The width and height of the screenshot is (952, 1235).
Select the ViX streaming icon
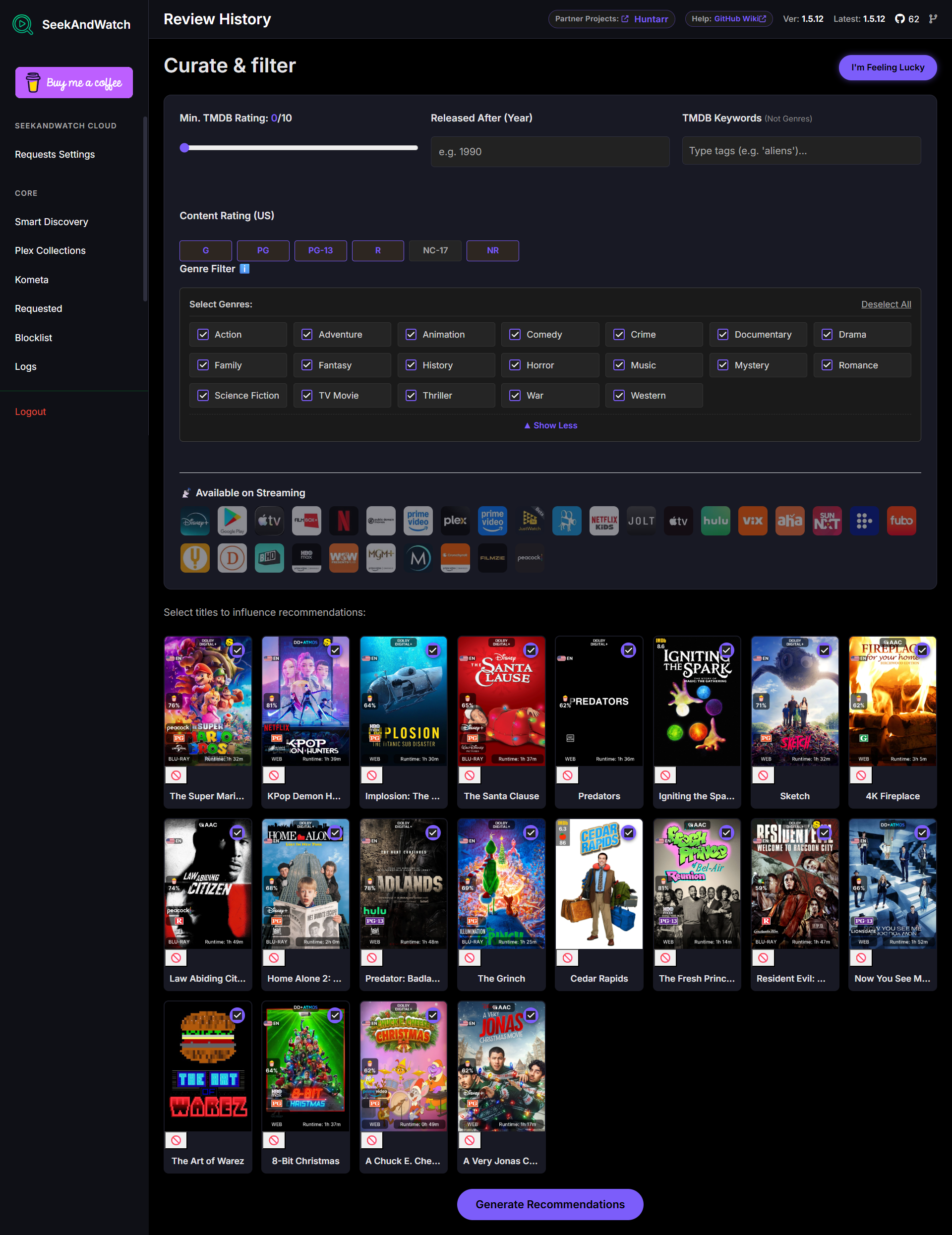(752, 521)
